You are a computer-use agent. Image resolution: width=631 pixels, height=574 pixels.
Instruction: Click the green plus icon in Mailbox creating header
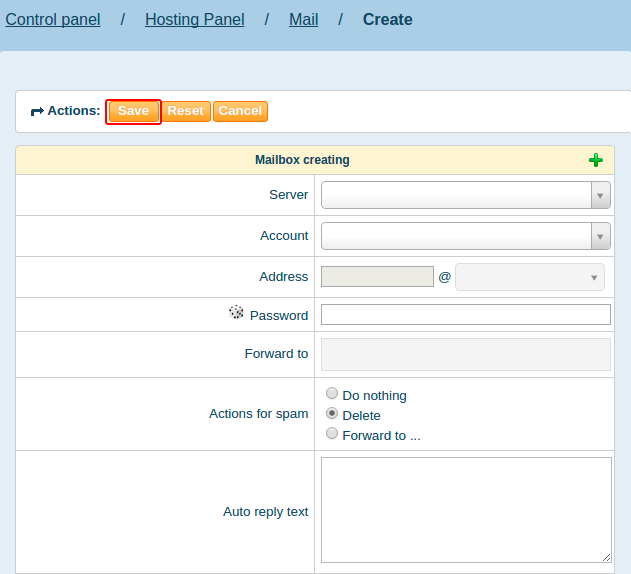coord(596,160)
